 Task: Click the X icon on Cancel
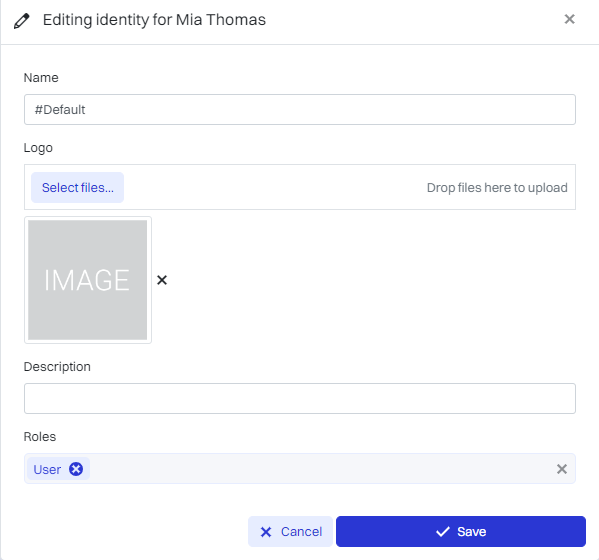click(x=266, y=532)
